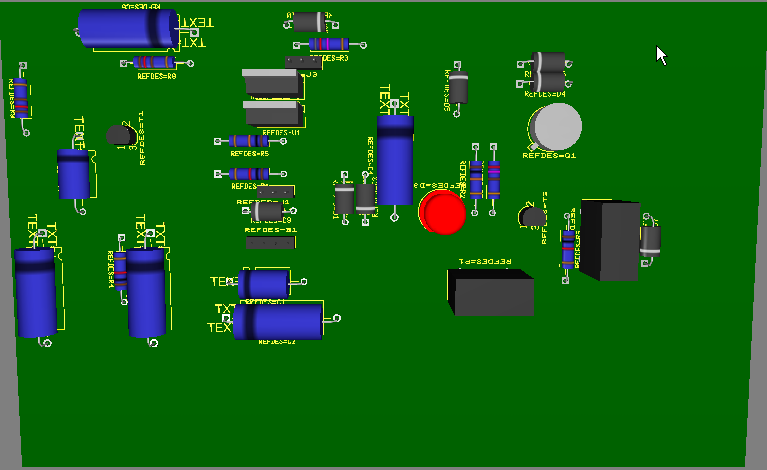767x470 pixels.
Task: Click the red LED component D3
Action: (x=442, y=211)
